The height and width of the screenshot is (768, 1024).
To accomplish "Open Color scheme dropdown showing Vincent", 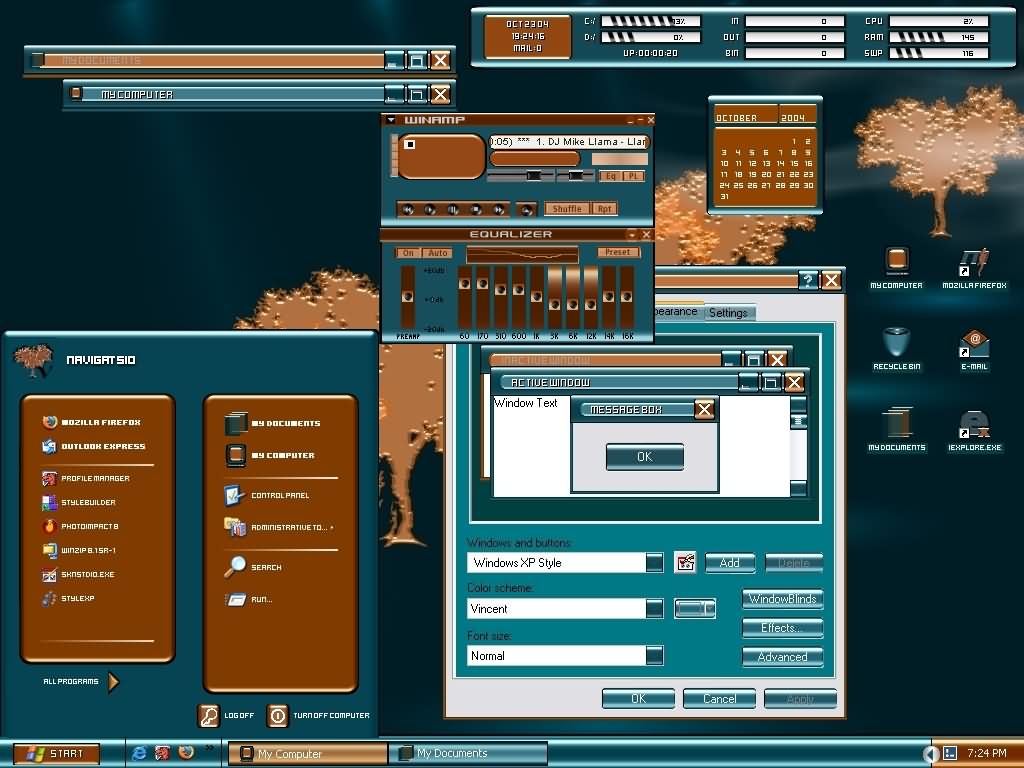I will pyautogui.click(x=654, y=609).
